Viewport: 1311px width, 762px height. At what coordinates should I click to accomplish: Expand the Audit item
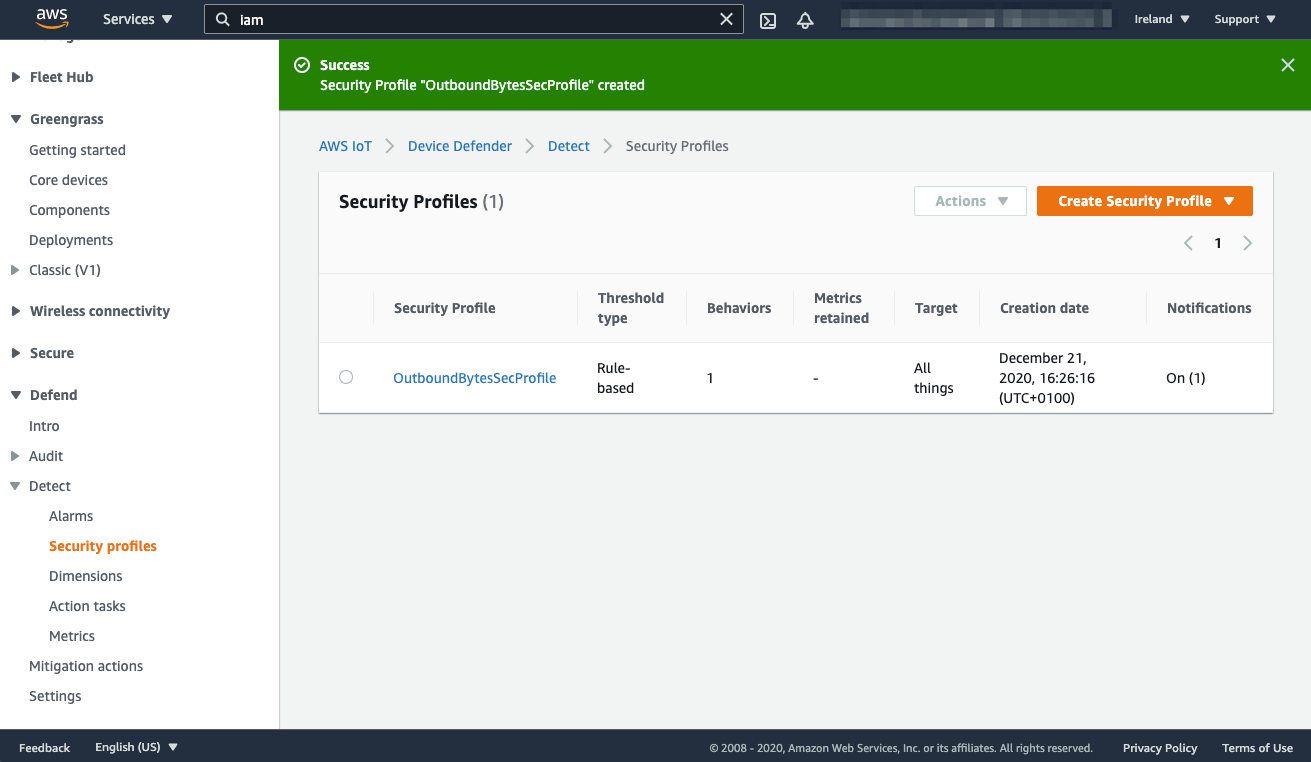pos(15,456)
